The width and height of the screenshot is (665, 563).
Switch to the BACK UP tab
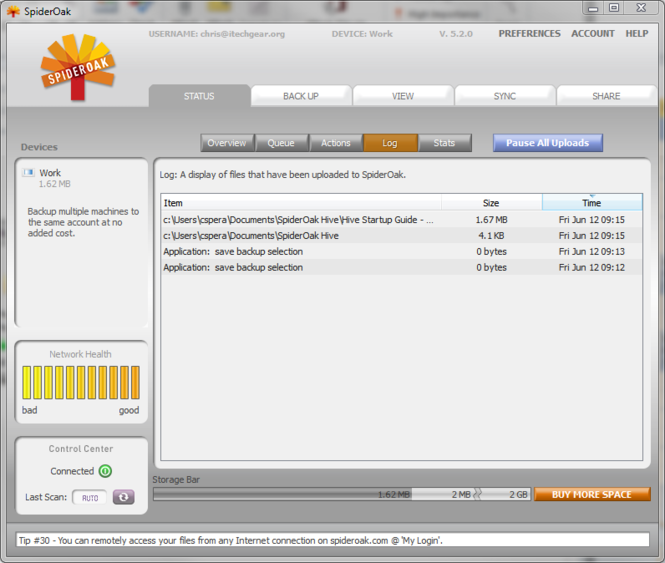pyautogui.click(x=301, y=96)
